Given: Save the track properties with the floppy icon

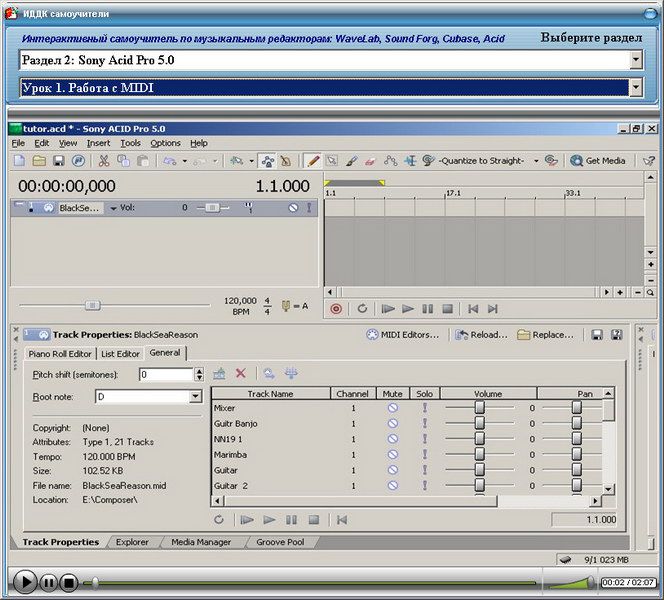Looking at the screenshot, I should (x=597, y=335).
